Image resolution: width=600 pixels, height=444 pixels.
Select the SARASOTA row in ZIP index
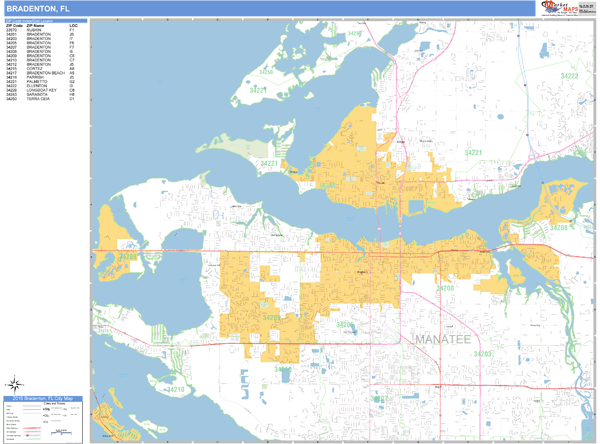click(x=40, y=95)
